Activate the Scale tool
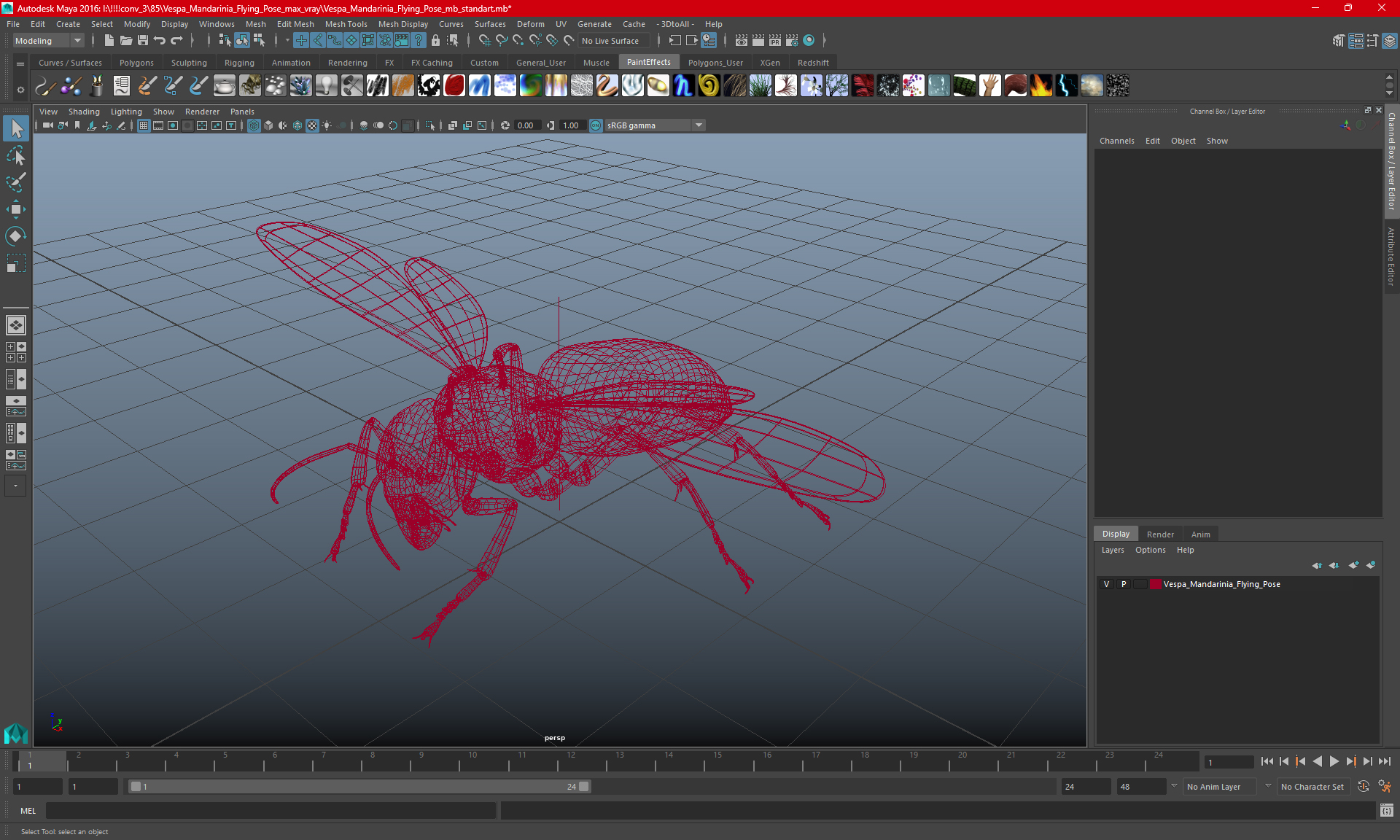This screenshot has width=1400, height=840. point(15,262)
